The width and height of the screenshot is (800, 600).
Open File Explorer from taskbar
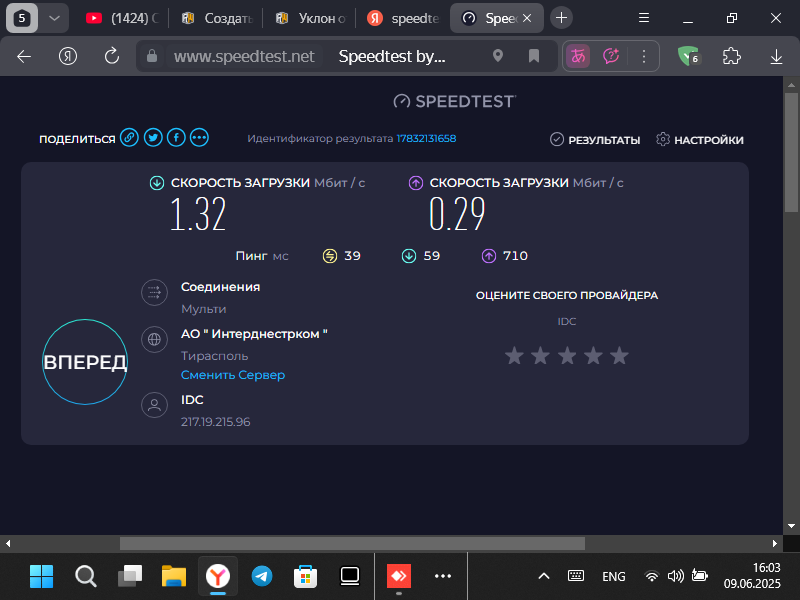174,577
